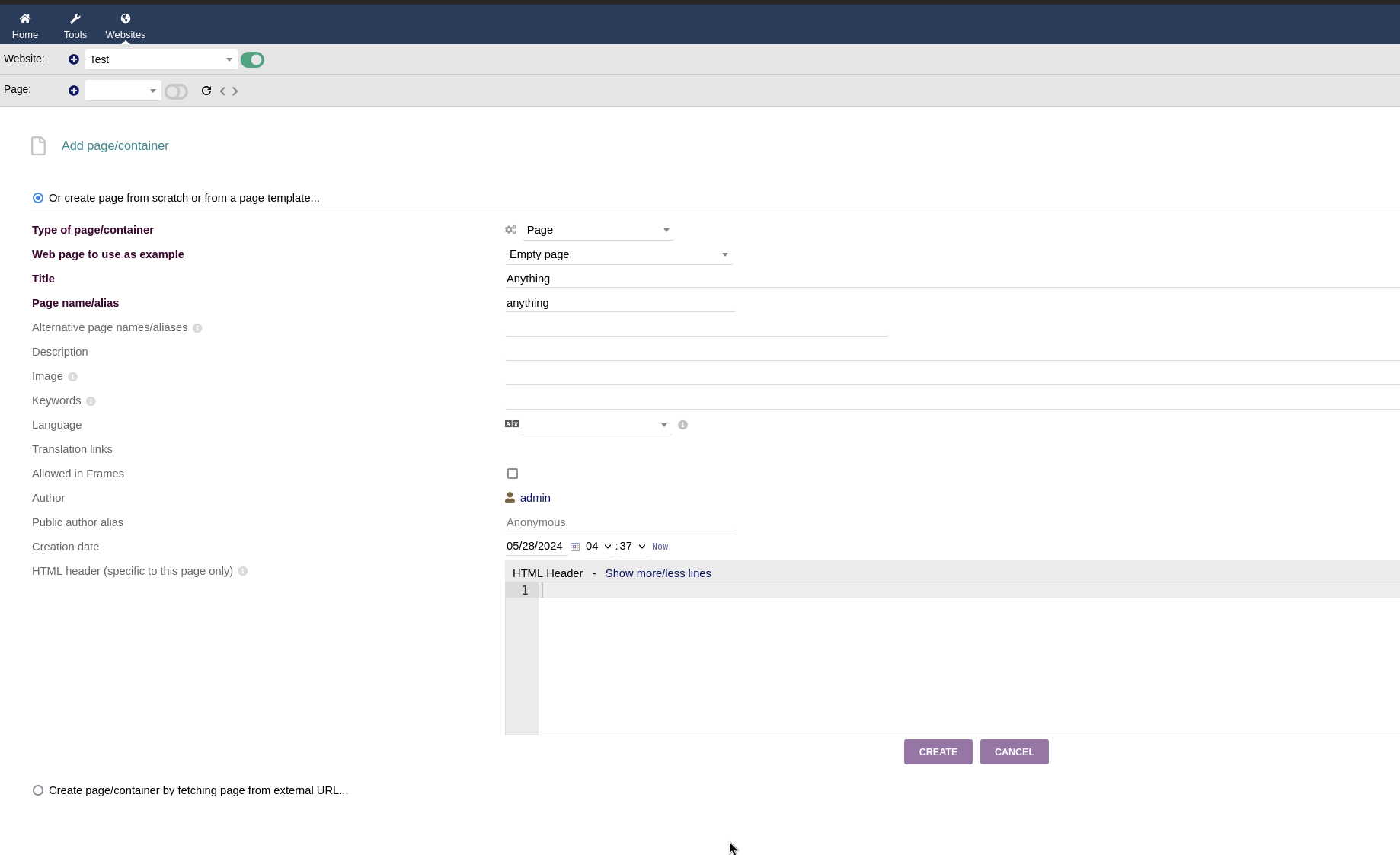
Task: Click Show more/less lines link
Action: click(657, 573)
